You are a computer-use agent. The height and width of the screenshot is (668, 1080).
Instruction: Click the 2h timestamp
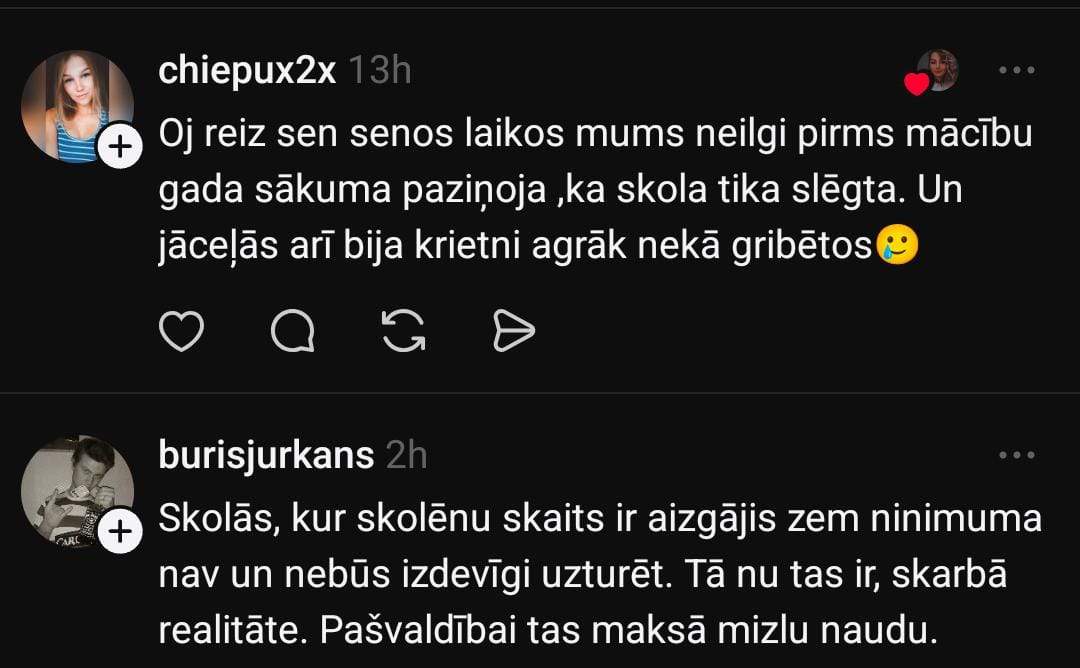tap(406, 456)
